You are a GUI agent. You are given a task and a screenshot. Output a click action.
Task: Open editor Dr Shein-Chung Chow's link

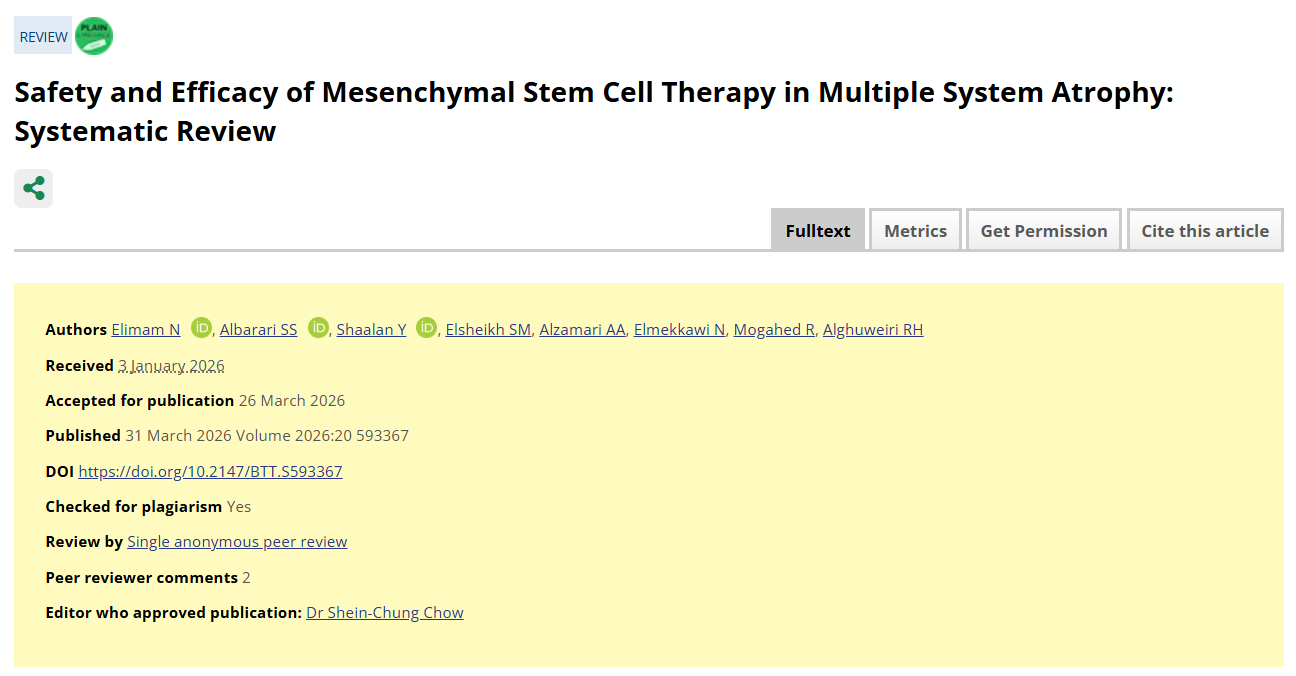pos(385,613)
